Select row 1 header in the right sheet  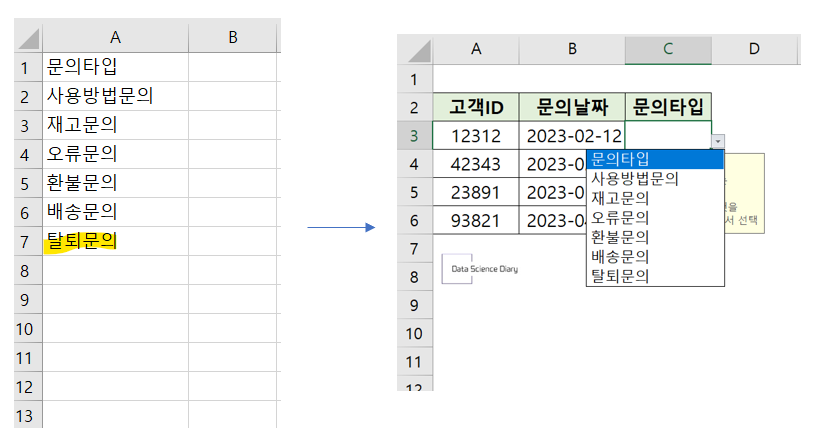point(414,80)
